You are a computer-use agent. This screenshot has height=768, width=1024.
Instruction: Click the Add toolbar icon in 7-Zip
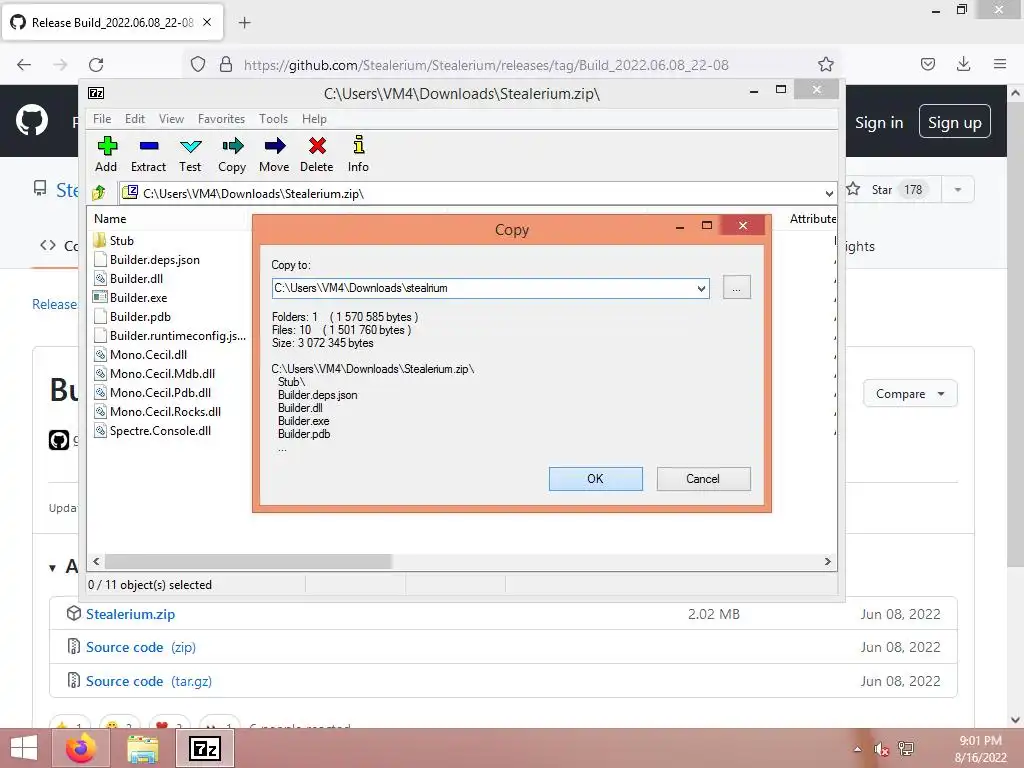click(107, 146)
